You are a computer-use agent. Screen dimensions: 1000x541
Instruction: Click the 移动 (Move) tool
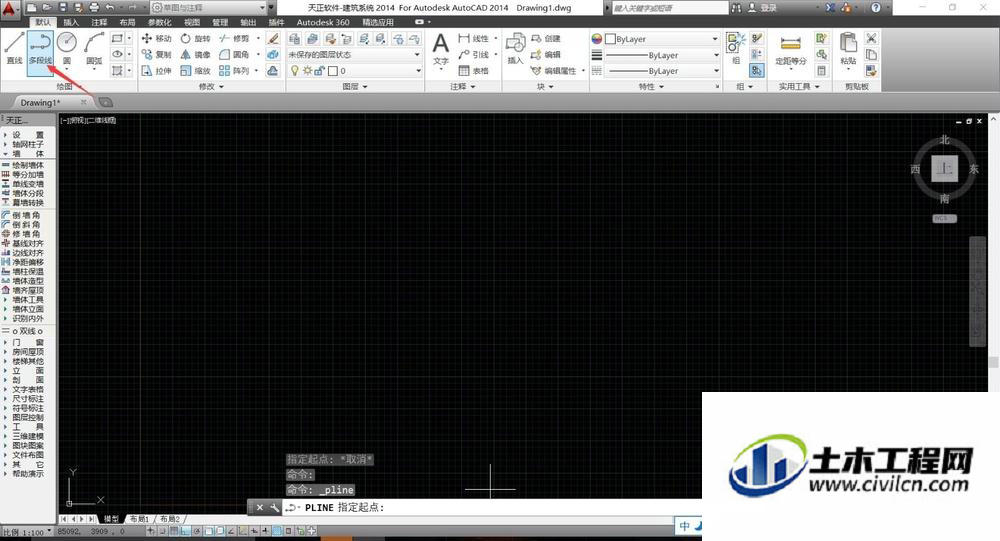156,38
